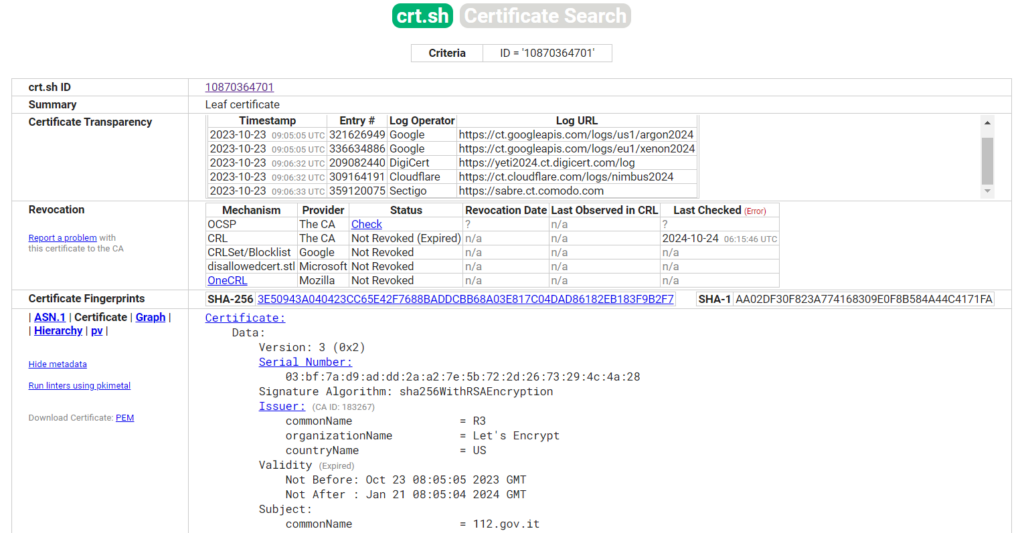1024x533 pixels.
Task: Click the Report a problem link
Action: pos(62,238)
